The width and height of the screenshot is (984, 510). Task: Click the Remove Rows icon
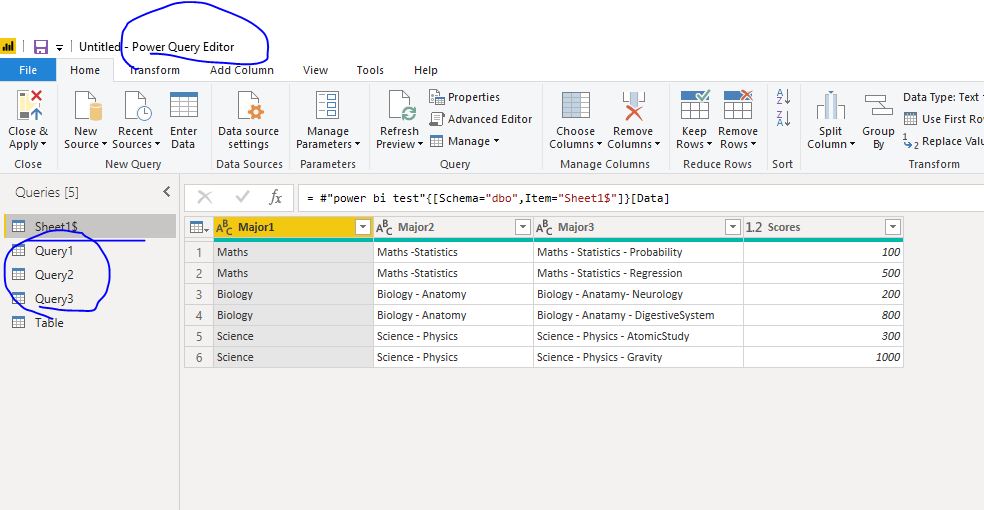[x=737, y=104]
